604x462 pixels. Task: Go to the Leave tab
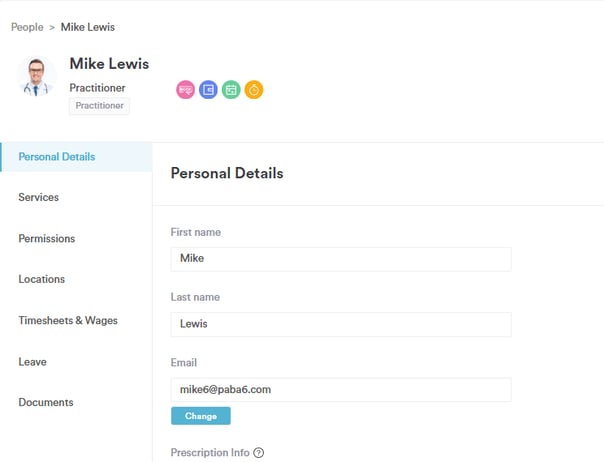click(33, 362)
